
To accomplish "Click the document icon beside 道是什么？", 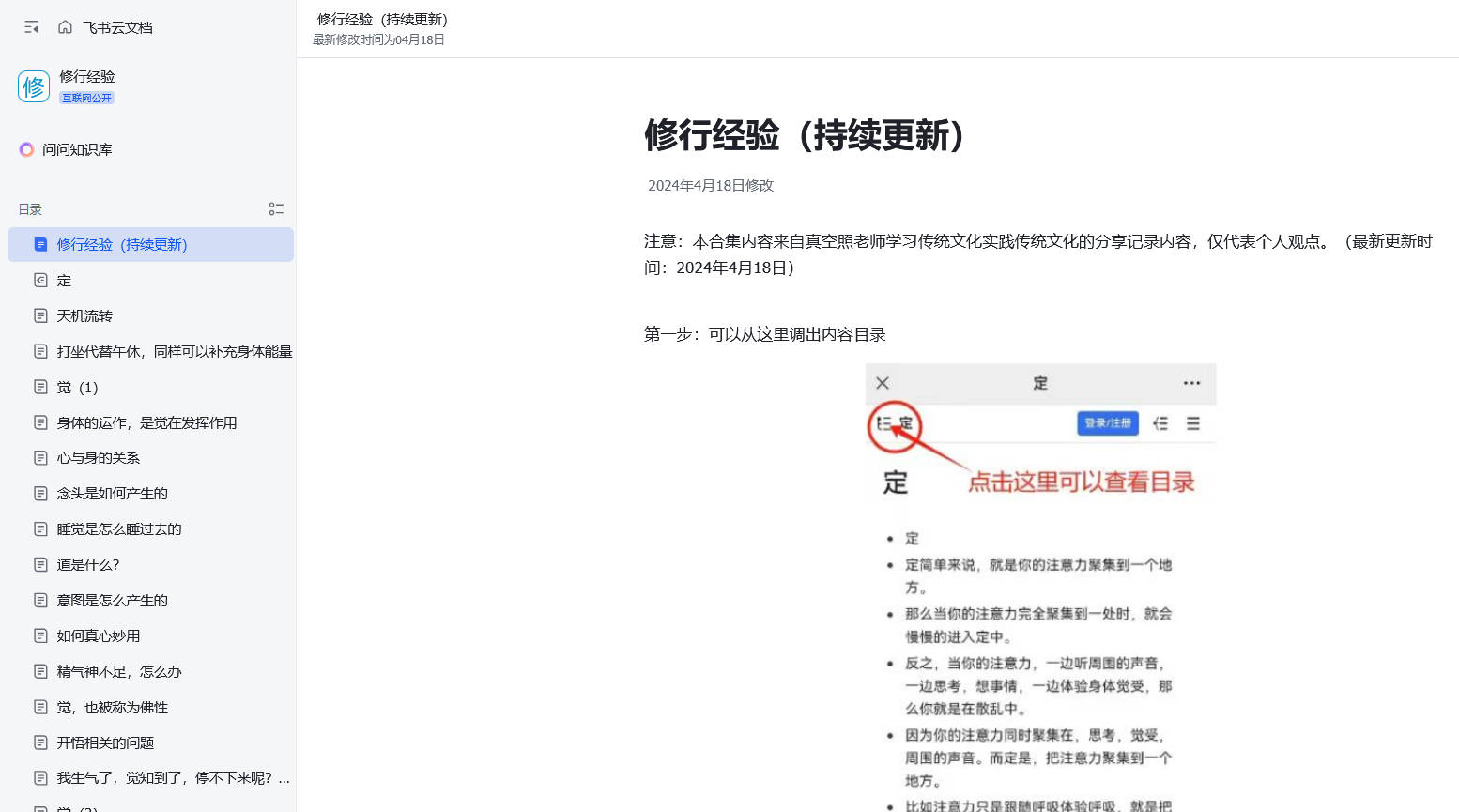I will pos(40,564).
